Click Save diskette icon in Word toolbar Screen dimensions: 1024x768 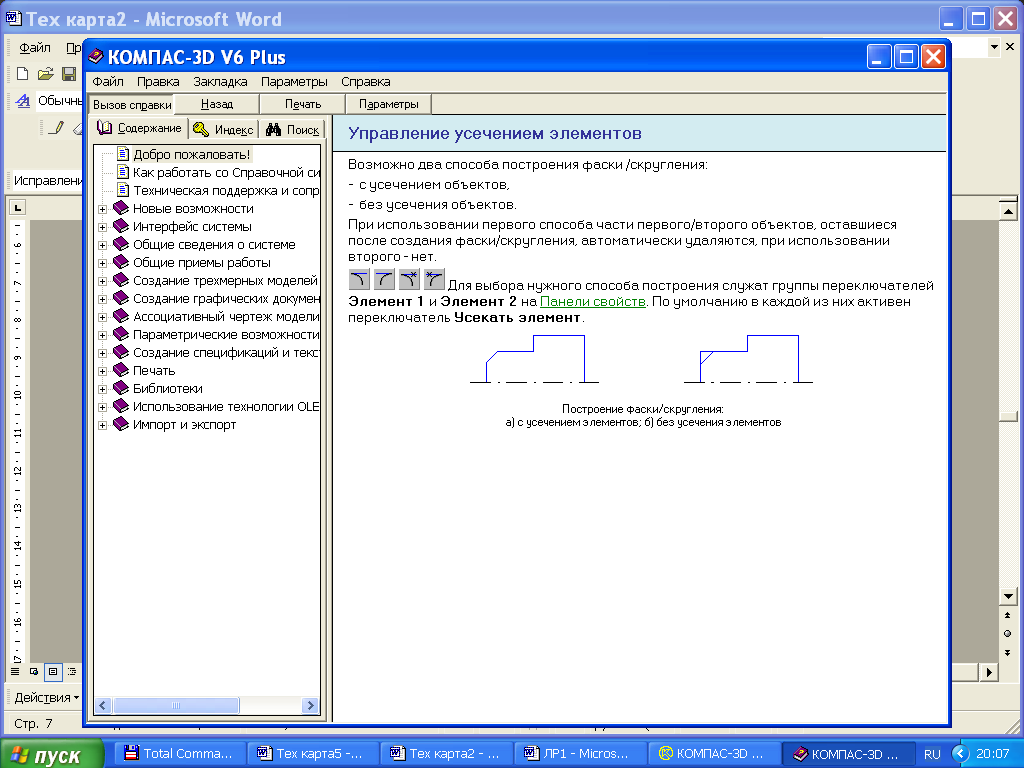pyautogui.click(x=69, y=74)
